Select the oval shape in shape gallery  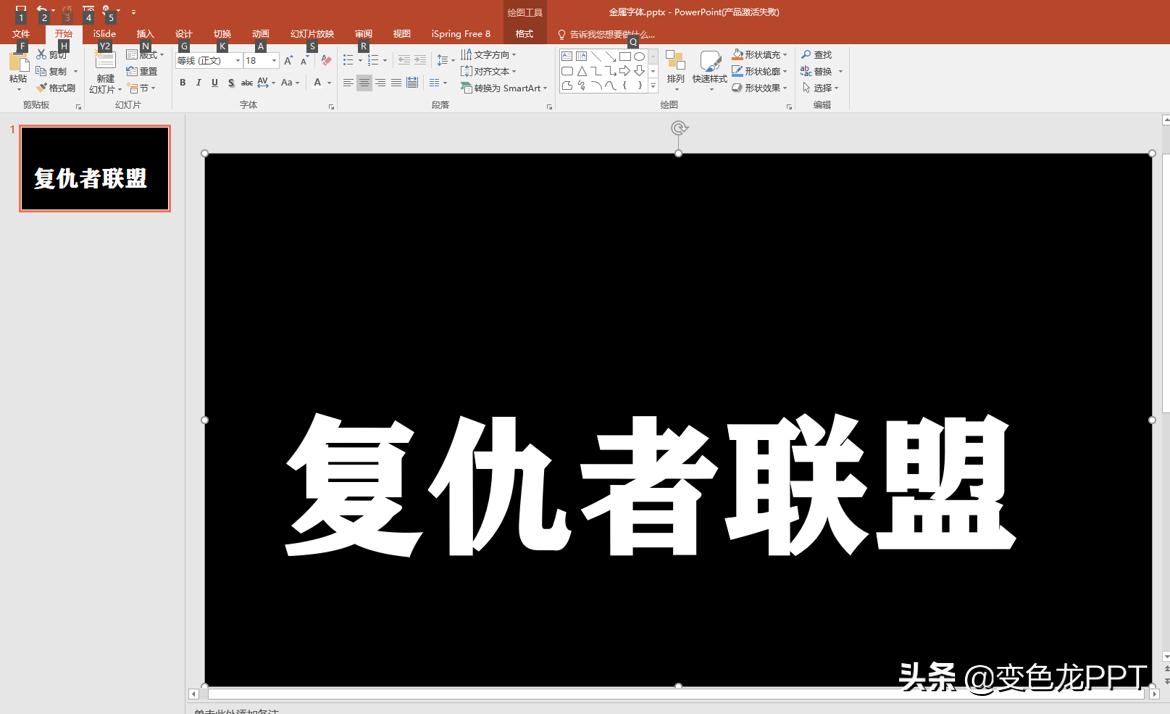(x=639, y=57)
